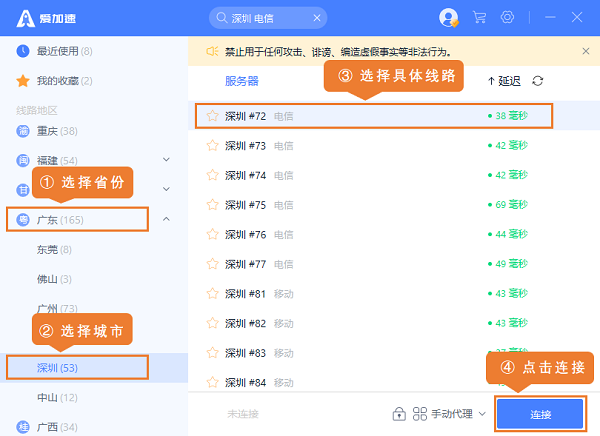
Task: Favorite 深圳 #82 with its star
Action: click(212, 323)
